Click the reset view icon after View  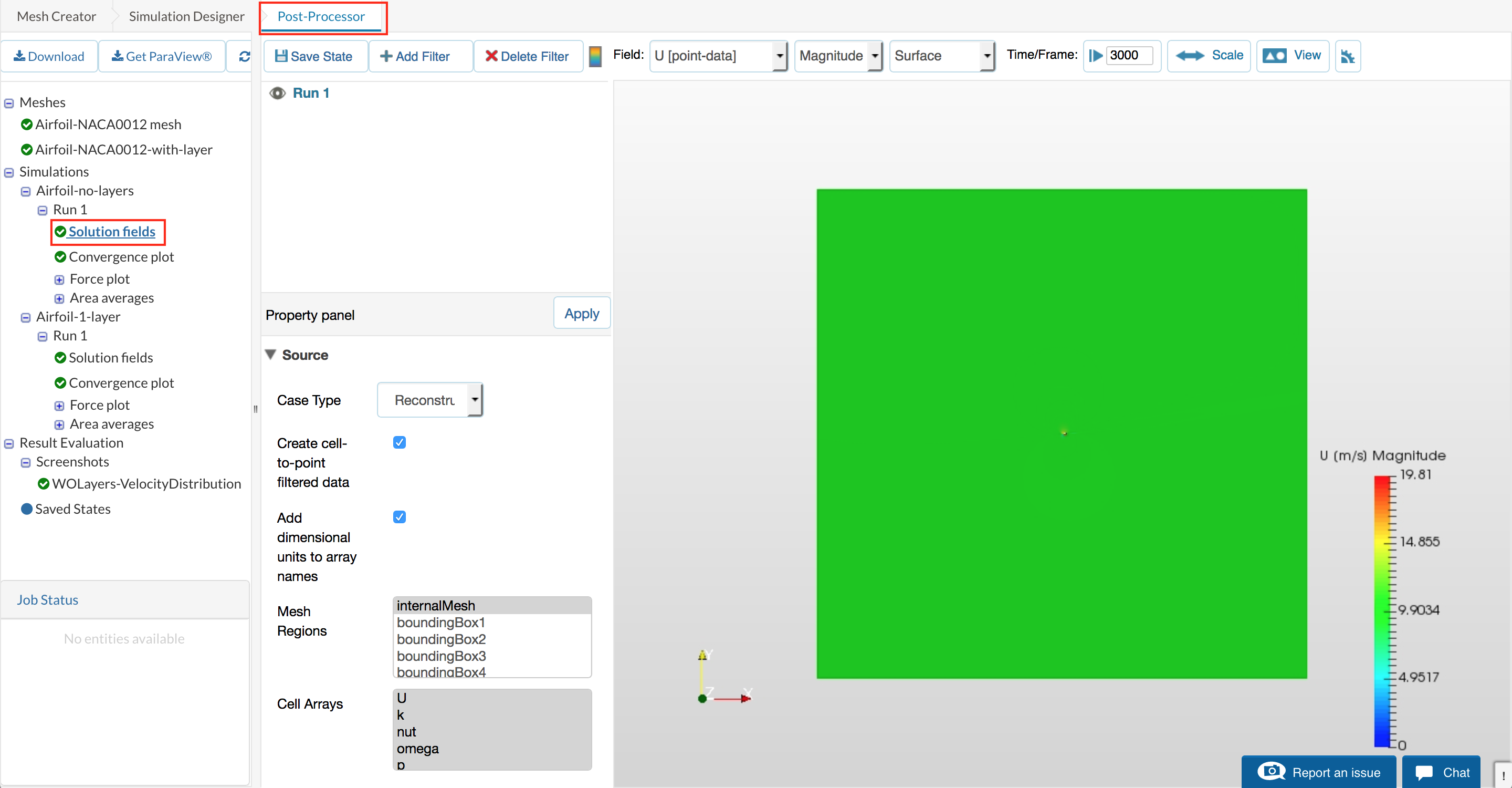pyautogui.click(x=1347, y=56)
